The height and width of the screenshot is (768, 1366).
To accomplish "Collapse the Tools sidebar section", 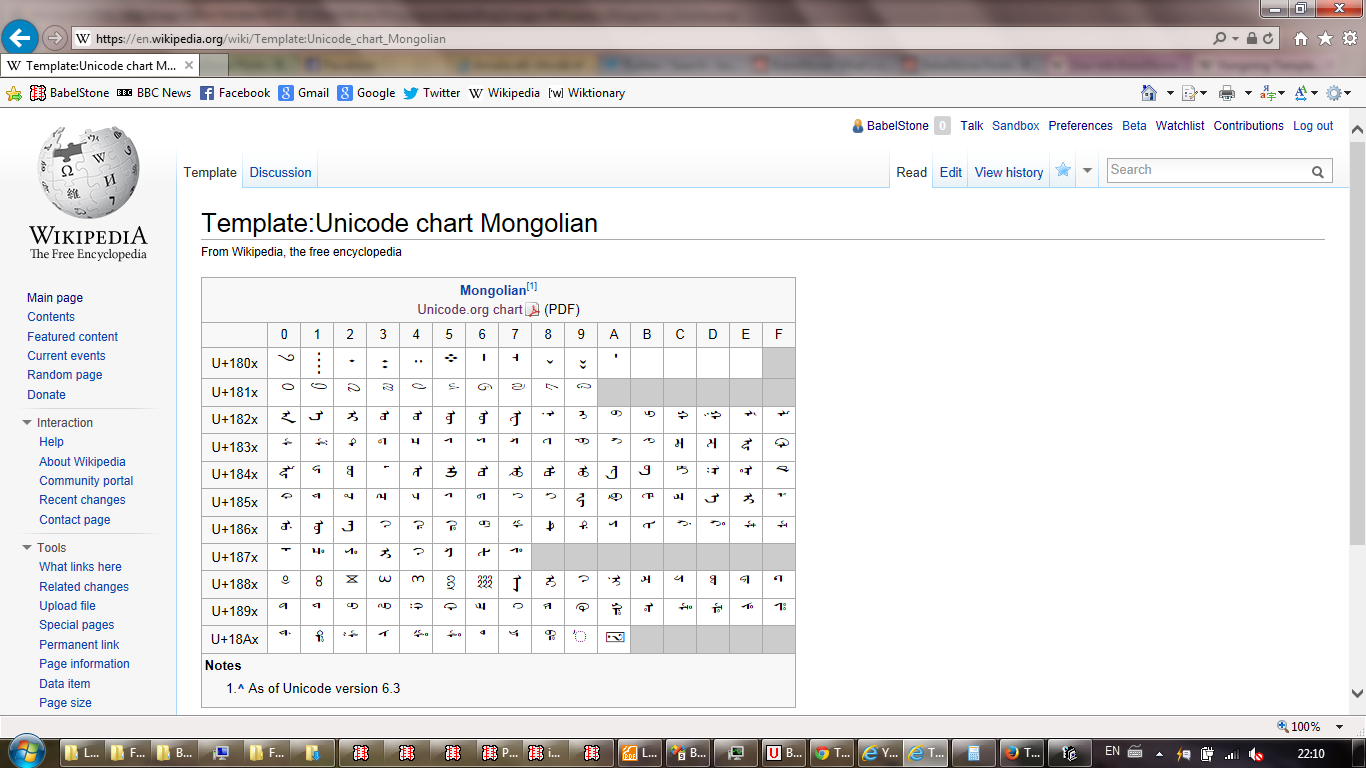I will [x=27, y=548].
